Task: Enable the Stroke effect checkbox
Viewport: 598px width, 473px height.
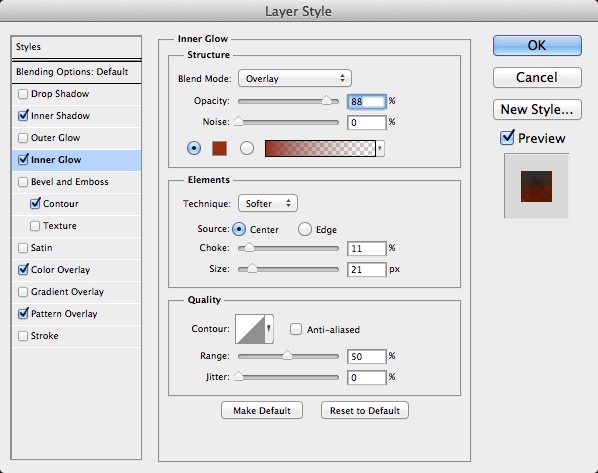Action: click(x=23, y=336)
